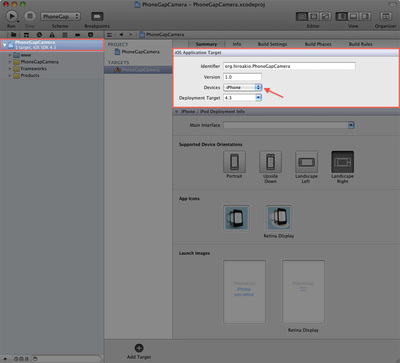Click the Run button options arrow
Image resolution: width=400 pixels, height=363 pixels.
tap(18, 22)
